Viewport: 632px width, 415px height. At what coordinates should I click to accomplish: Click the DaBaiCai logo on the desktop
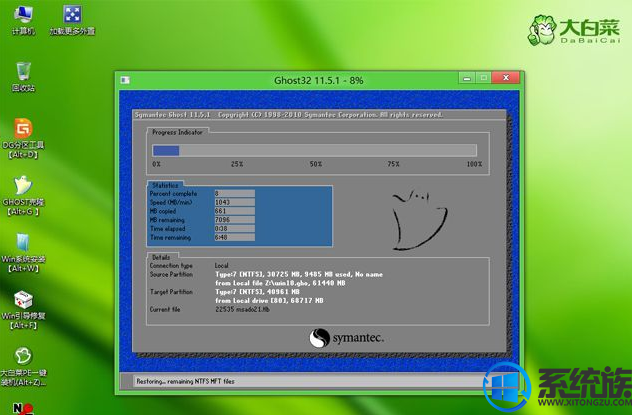(574, 30)
